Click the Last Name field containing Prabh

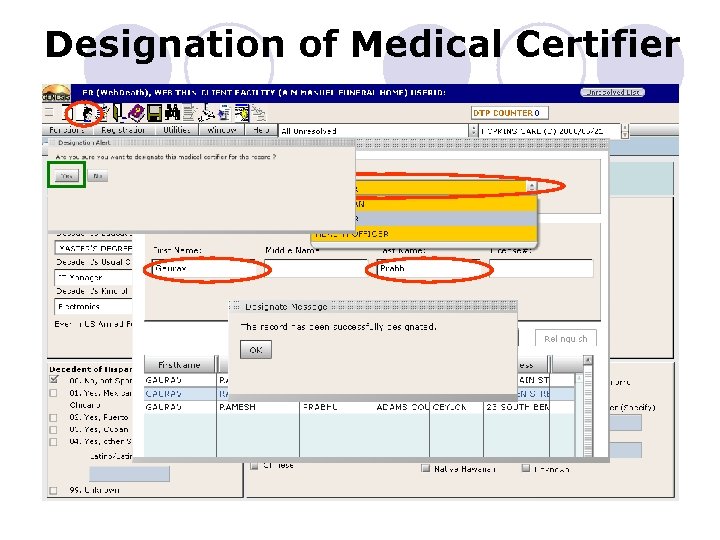point(428,268)
